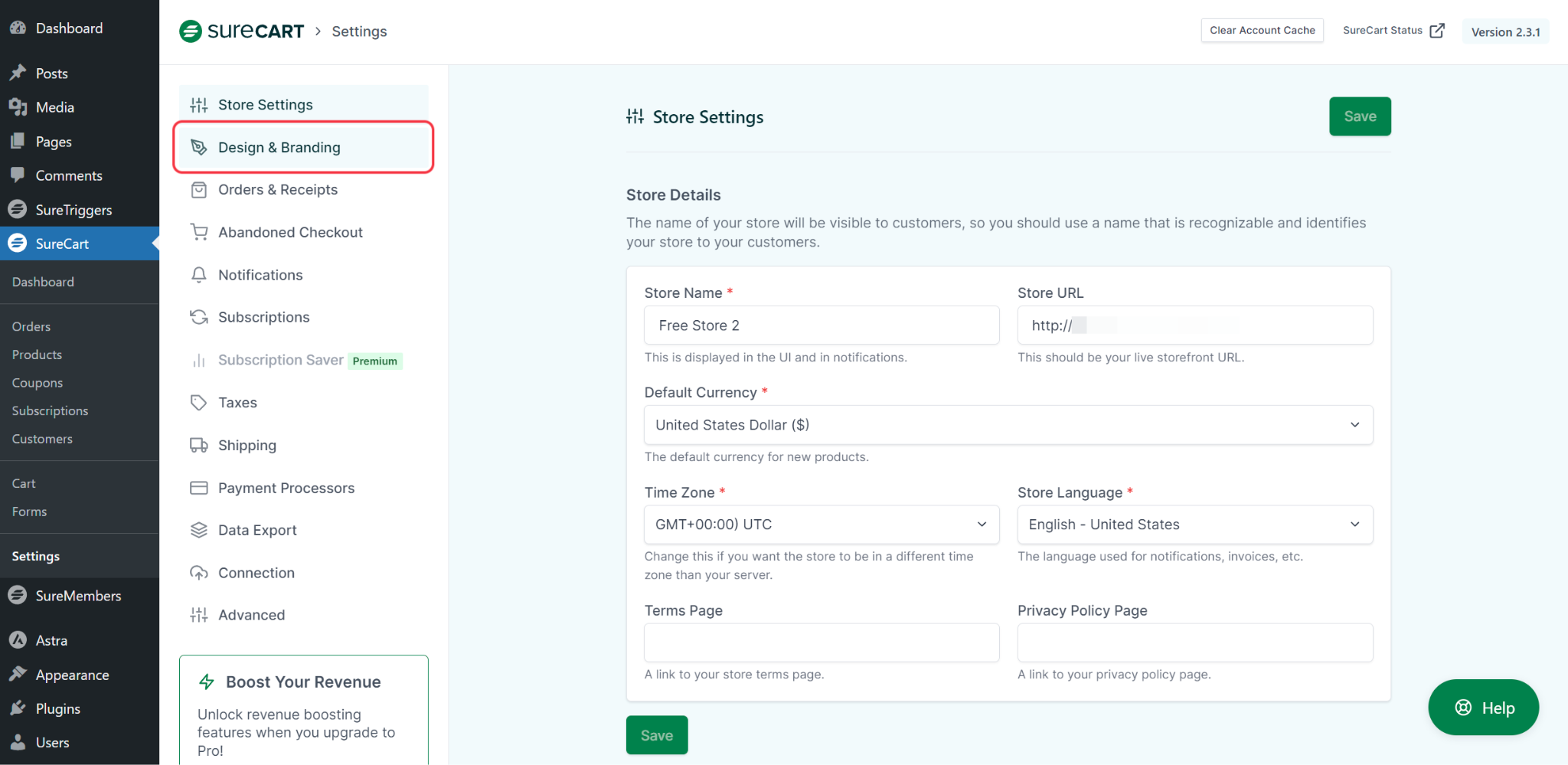Open Orders & Receipts settings
This screenshot has width=1568, height=765.
pyautogui.click(x=304, y=190)
